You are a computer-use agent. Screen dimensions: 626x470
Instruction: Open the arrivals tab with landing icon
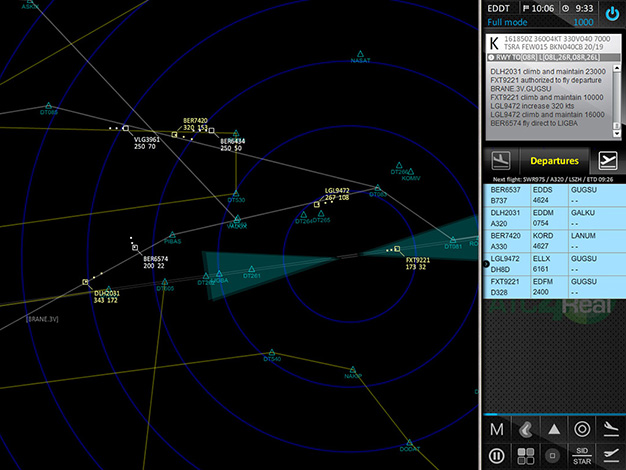coord(502,160)
